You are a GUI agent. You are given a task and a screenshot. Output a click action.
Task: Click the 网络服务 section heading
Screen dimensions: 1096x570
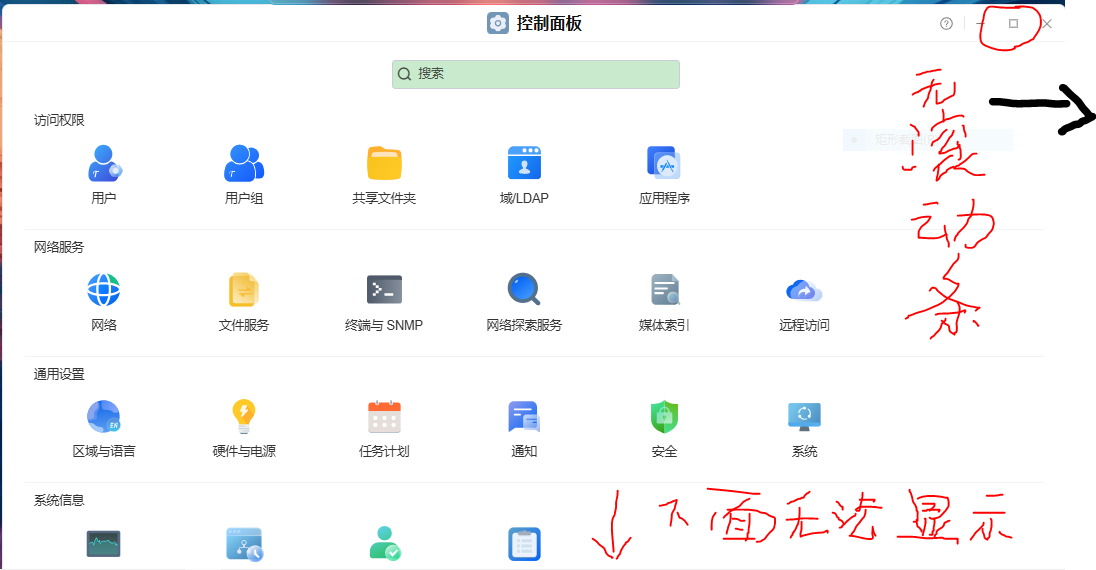[x=59, y=247]
